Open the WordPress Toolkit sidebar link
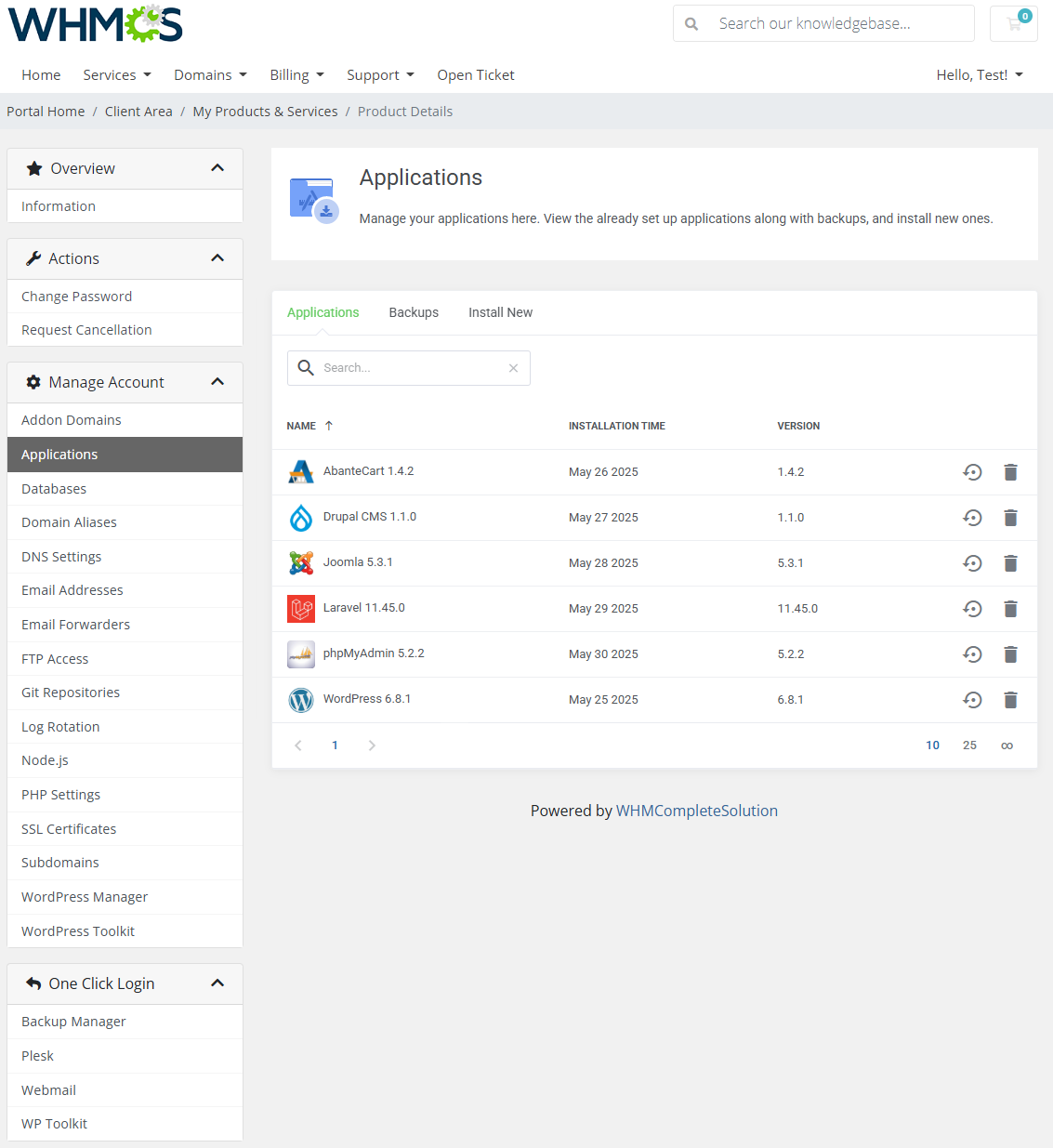Screen dimensions: 1053x1148 tap(77, 930)
